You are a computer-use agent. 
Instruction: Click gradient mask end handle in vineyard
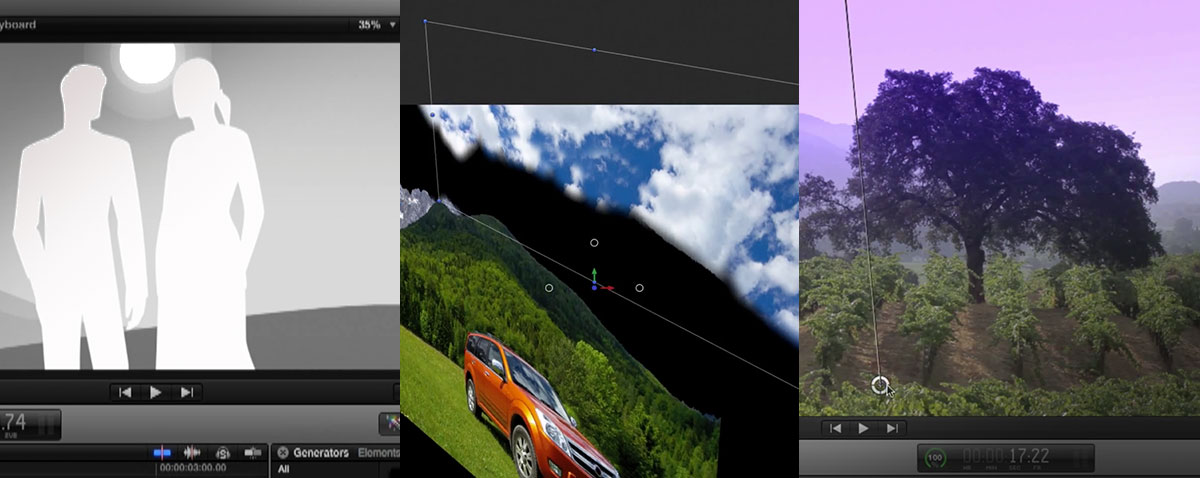[x=879, y=385]
